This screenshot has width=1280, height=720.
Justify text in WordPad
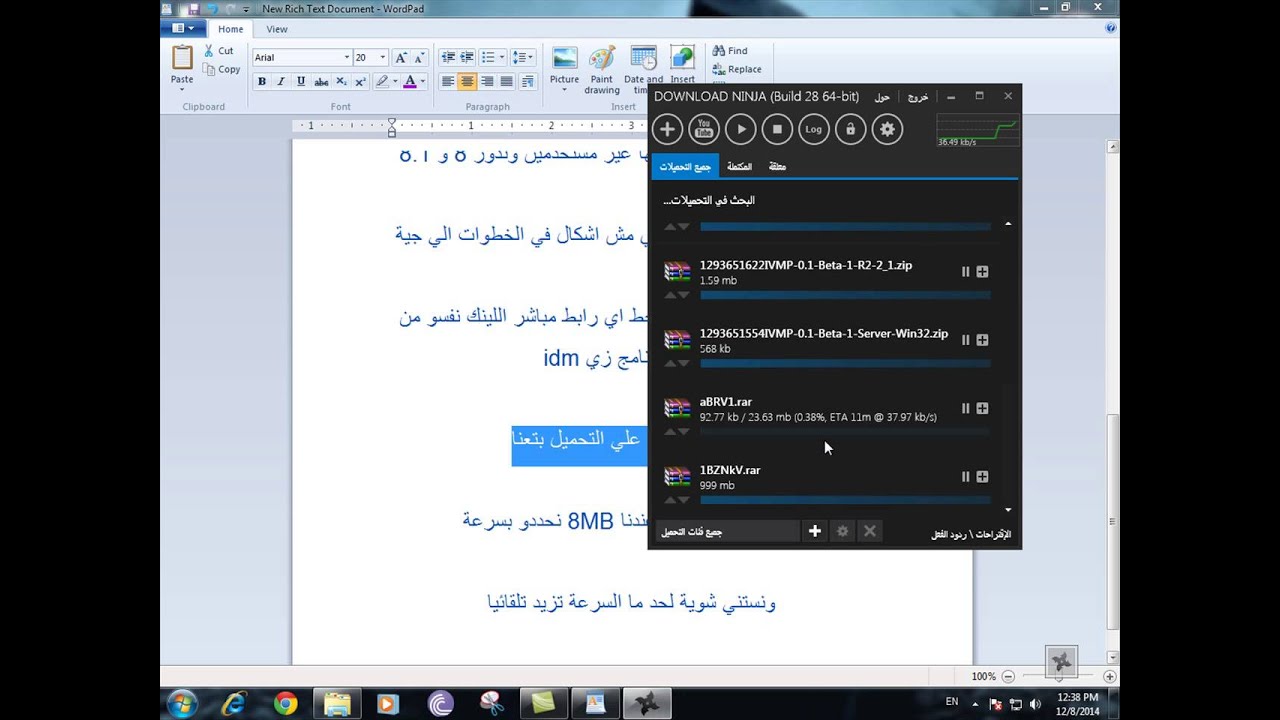tap(506, 82)
